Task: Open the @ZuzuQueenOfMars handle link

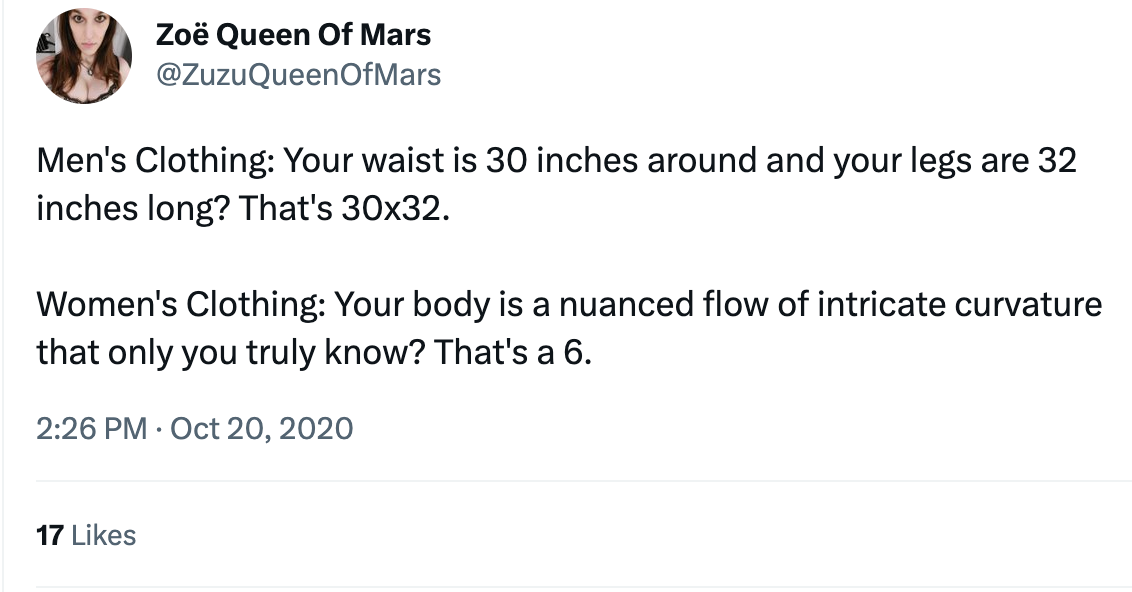Action: pyautogui.click(x=298, y=75)
